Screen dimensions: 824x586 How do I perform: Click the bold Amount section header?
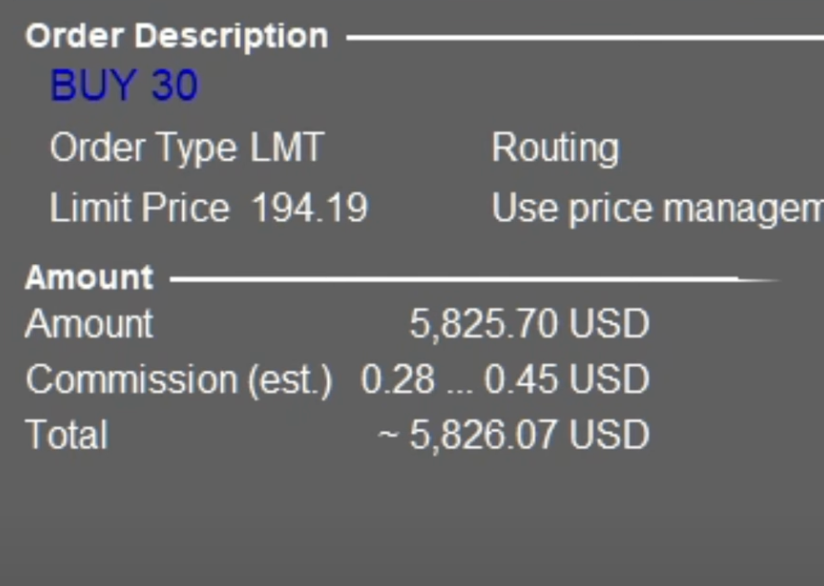point(89,277)
